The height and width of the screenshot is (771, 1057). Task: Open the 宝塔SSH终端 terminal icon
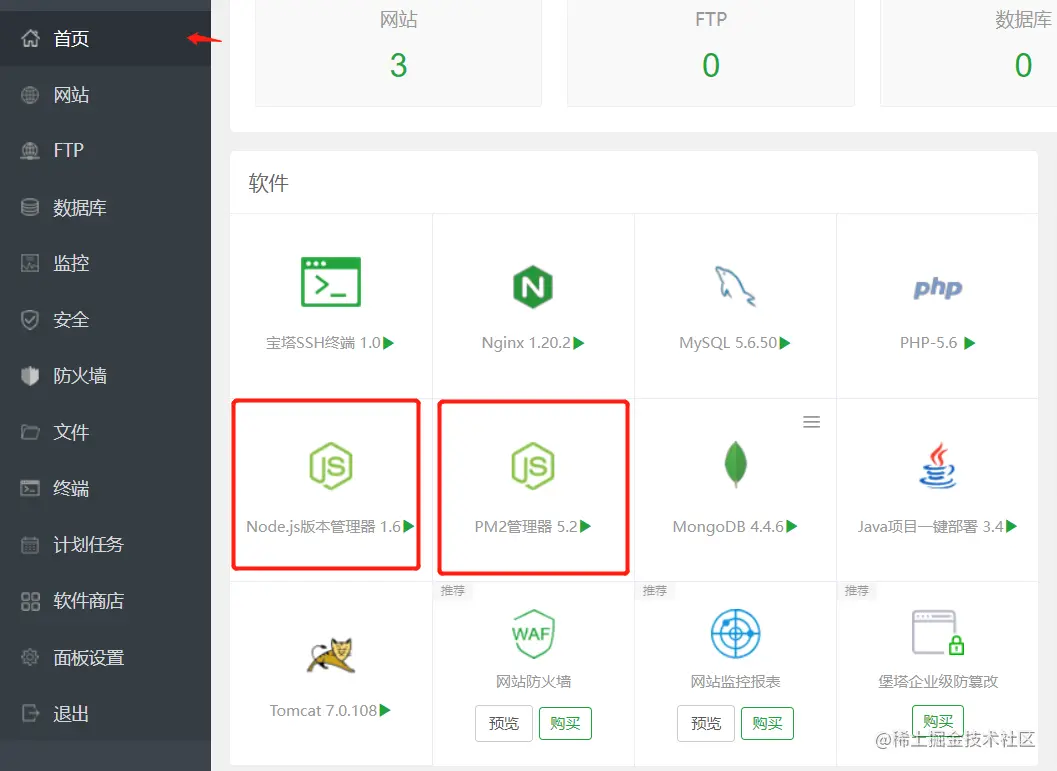(x=330, y=282)
